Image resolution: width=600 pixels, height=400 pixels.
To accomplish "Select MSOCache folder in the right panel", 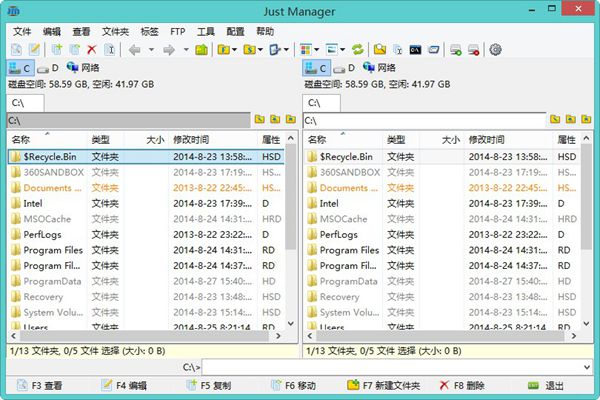I will pos(442,219).
